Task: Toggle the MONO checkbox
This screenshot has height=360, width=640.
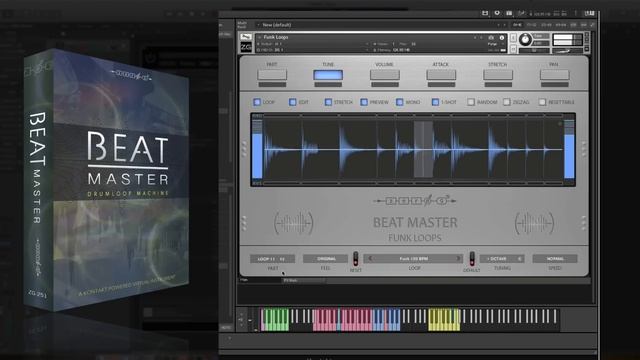Action: tap(400, 102)
